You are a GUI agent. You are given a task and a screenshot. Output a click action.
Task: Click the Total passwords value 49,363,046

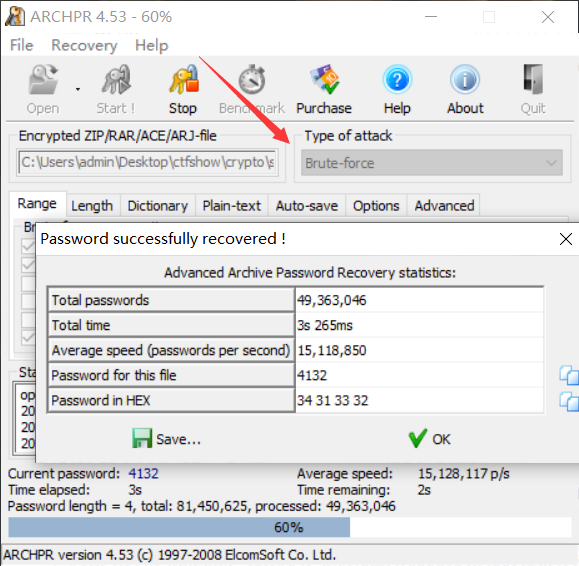coord(332,301)
